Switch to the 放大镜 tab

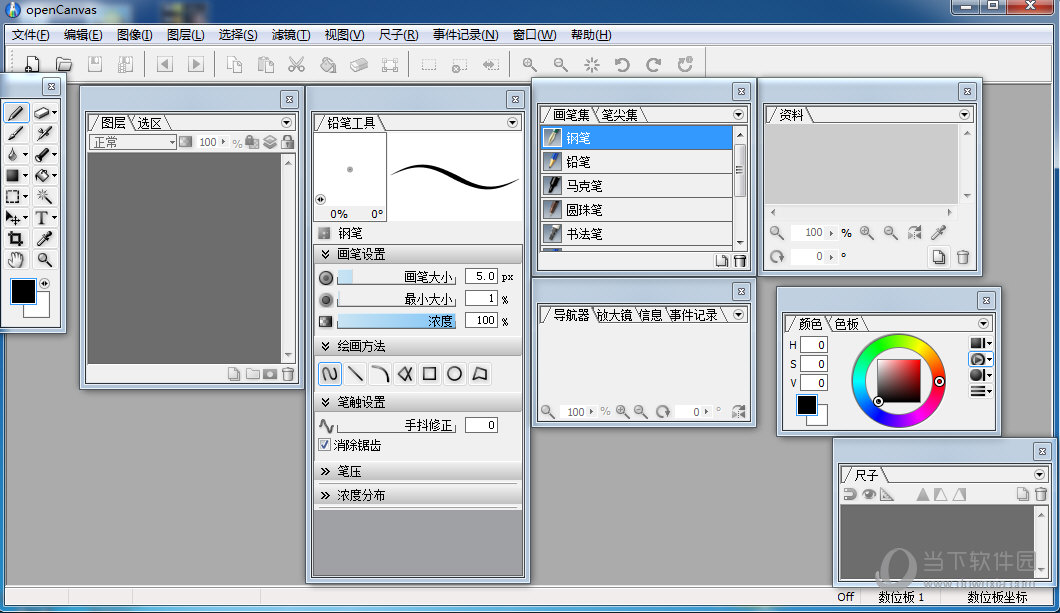[615, 315]
